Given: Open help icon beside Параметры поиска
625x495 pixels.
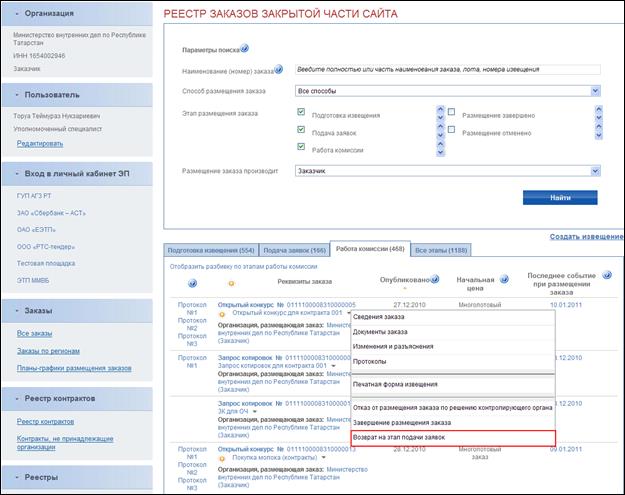Looking at the screenshot, I should tap(245, 48).
